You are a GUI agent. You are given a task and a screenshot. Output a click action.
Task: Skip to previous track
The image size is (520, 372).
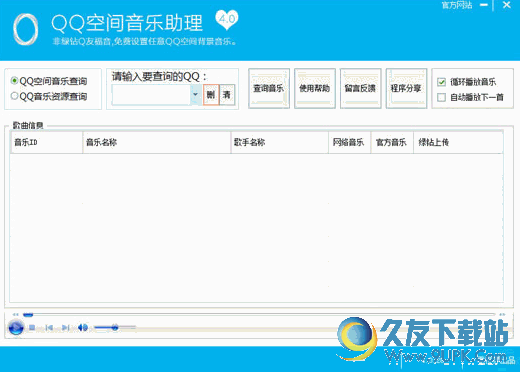[x=49, y=328]
